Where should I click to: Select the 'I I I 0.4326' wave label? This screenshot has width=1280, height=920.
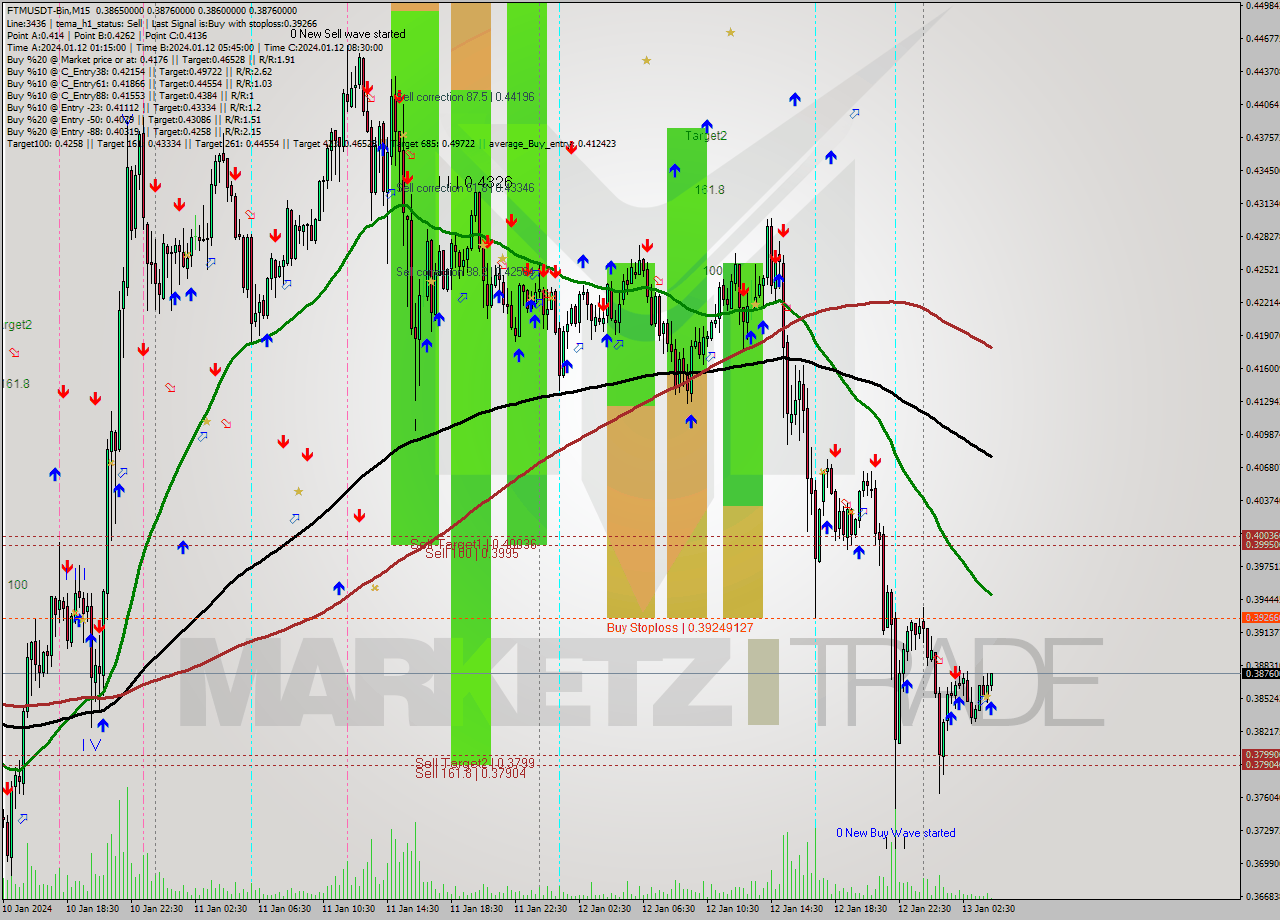(476, 183)
